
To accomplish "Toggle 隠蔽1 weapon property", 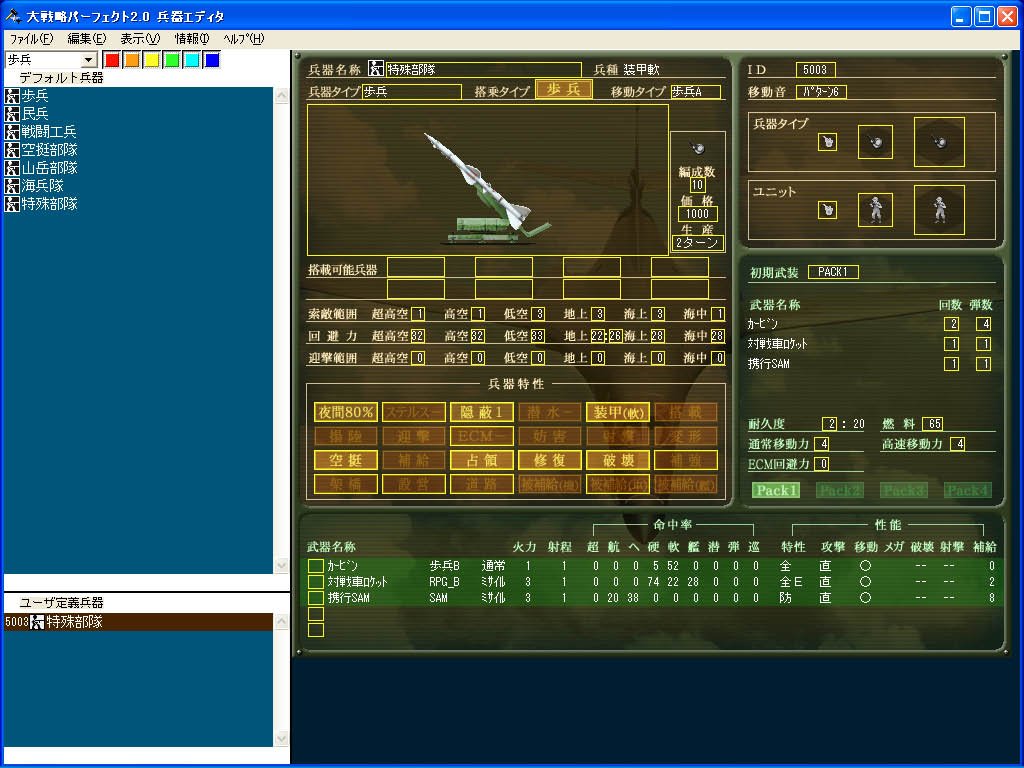I will click(481, 412).
